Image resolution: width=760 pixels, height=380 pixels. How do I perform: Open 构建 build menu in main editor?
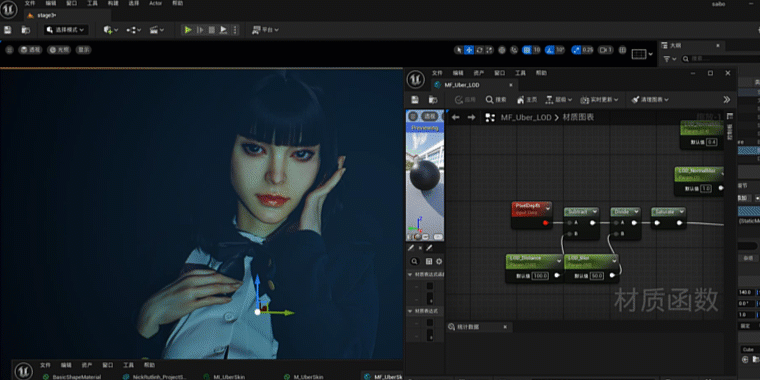pos(113,3)
